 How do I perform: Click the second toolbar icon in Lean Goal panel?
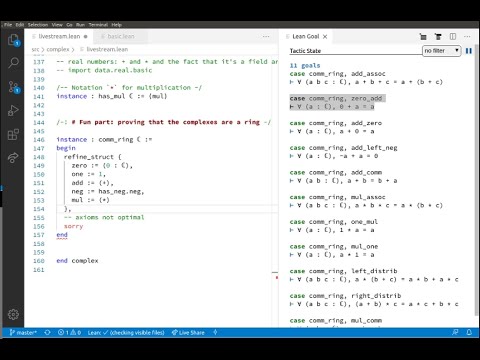click(x=438, y=37)
